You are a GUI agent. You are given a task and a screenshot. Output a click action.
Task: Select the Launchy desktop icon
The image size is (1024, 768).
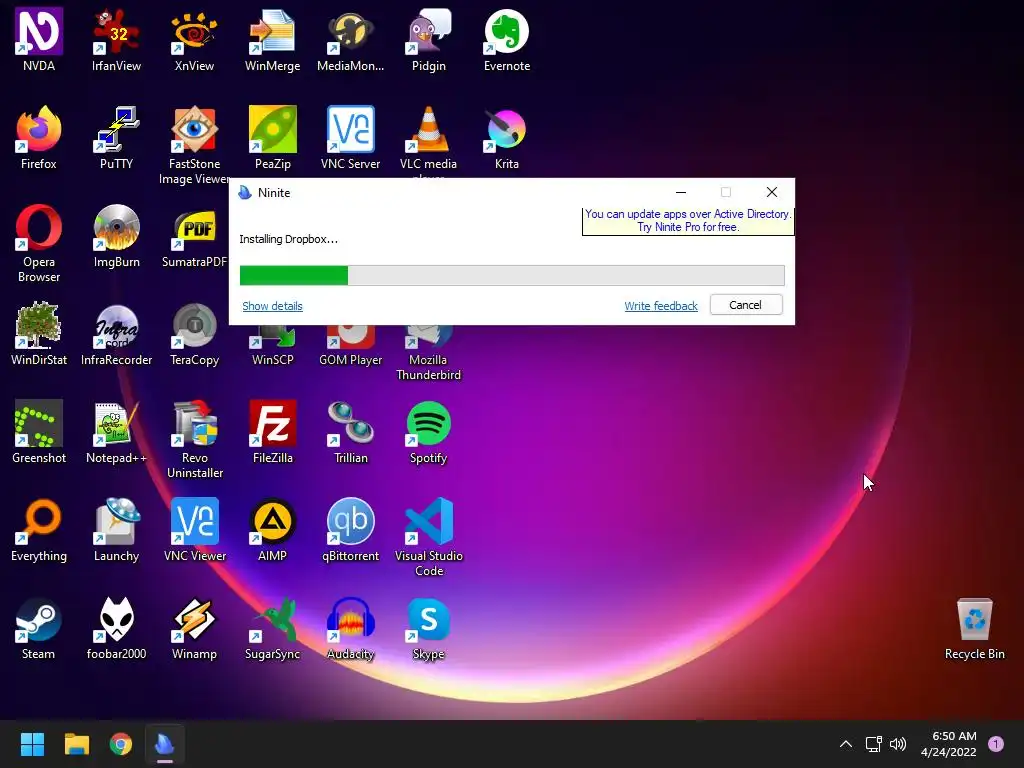pyautogui.click(x=116, y=530)
